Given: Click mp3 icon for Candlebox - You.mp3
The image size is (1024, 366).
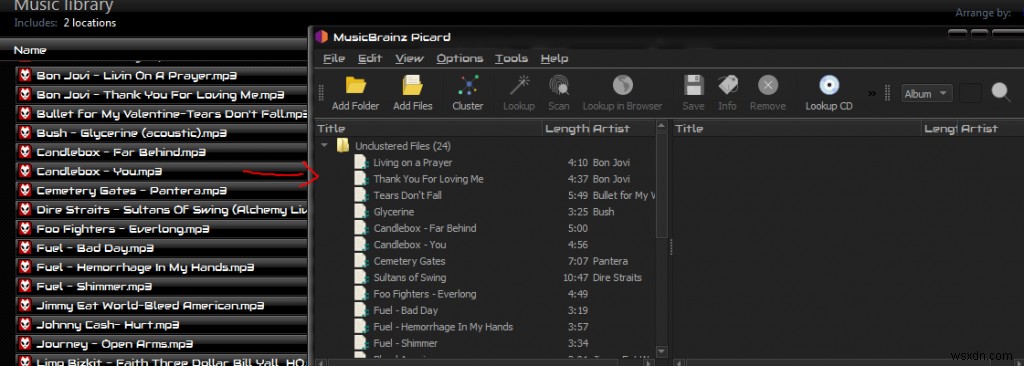Looking at the screenshot, I should pos(24,171).
